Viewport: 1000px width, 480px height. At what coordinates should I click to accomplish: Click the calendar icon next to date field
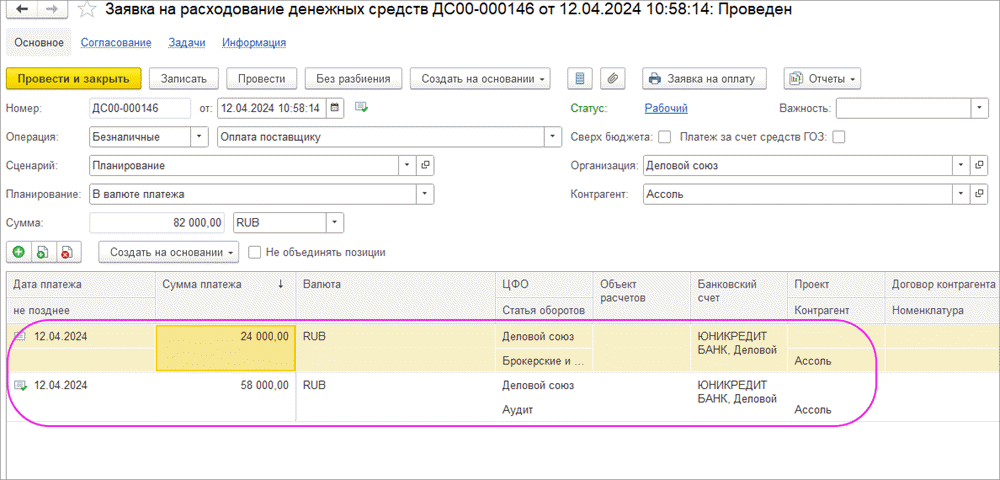[335, 108]
